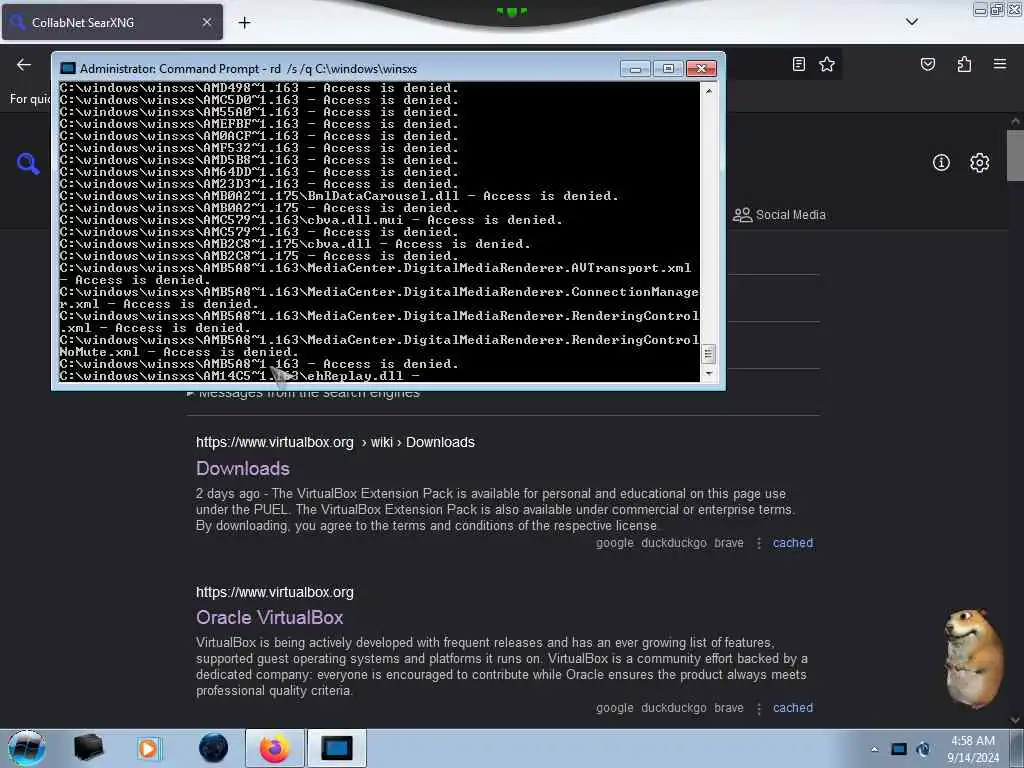This screenshot has width=1024, height=768.
Task: Minimize the Command Prompt window
Action: pos(635,69)
